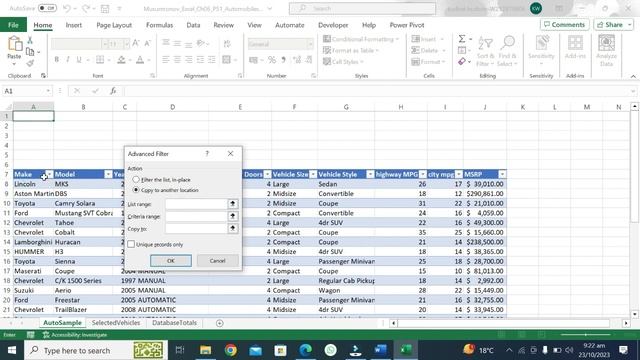Click the AutoSum sigma icon
The image size is (640, 360).
[x=462, y=39]
